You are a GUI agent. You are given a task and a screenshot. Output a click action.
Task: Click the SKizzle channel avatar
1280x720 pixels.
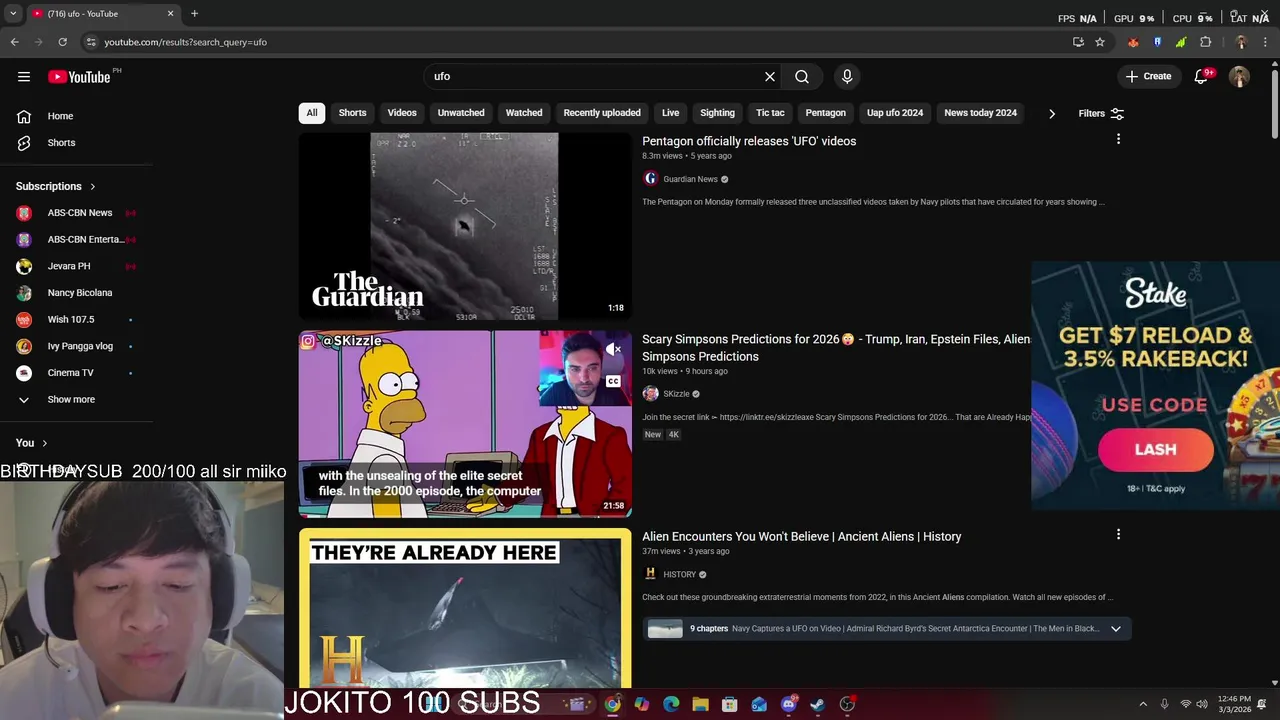pyautogui.click(x=650, y=394)
